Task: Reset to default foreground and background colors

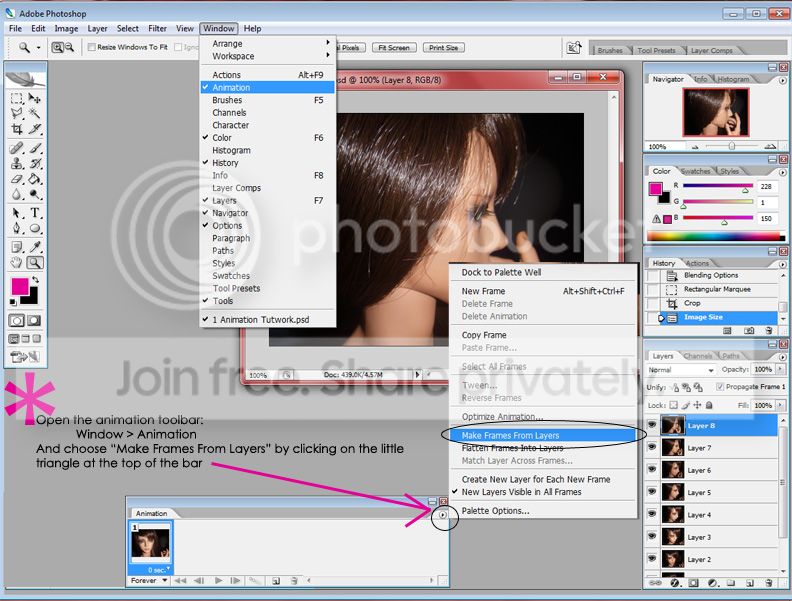Action: point(13,302)
